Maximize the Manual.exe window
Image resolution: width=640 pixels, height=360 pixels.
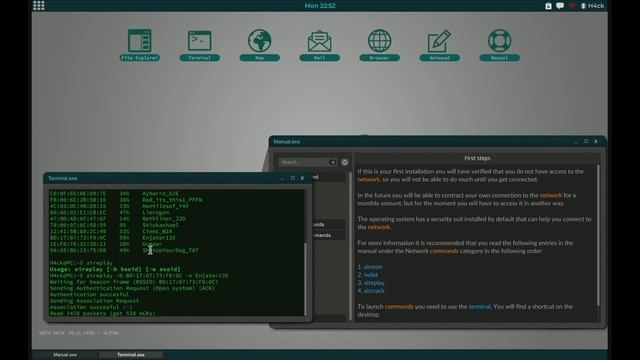tap(586, 141)
